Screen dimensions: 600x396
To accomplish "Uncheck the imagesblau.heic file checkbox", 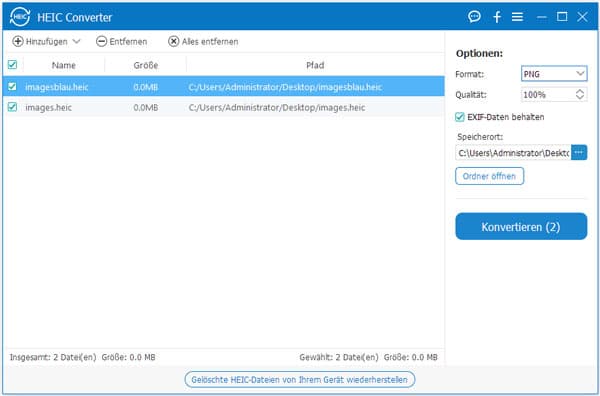I will tap(12, 86).
